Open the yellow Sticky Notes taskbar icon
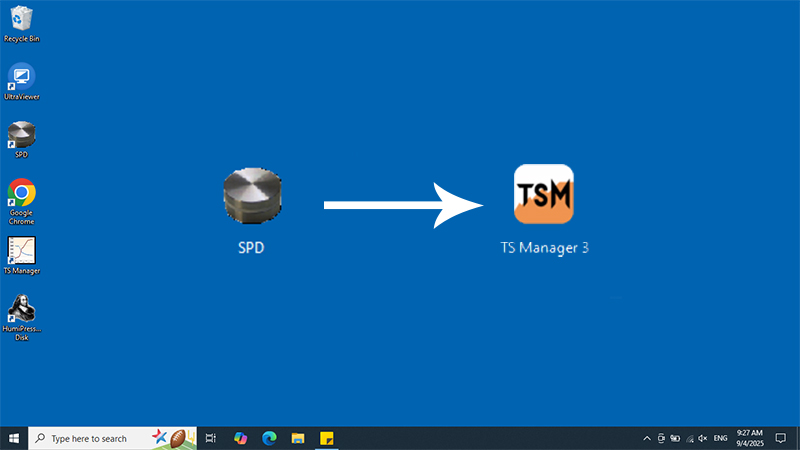This screenshot has height=450, width=800. [326, 438]
